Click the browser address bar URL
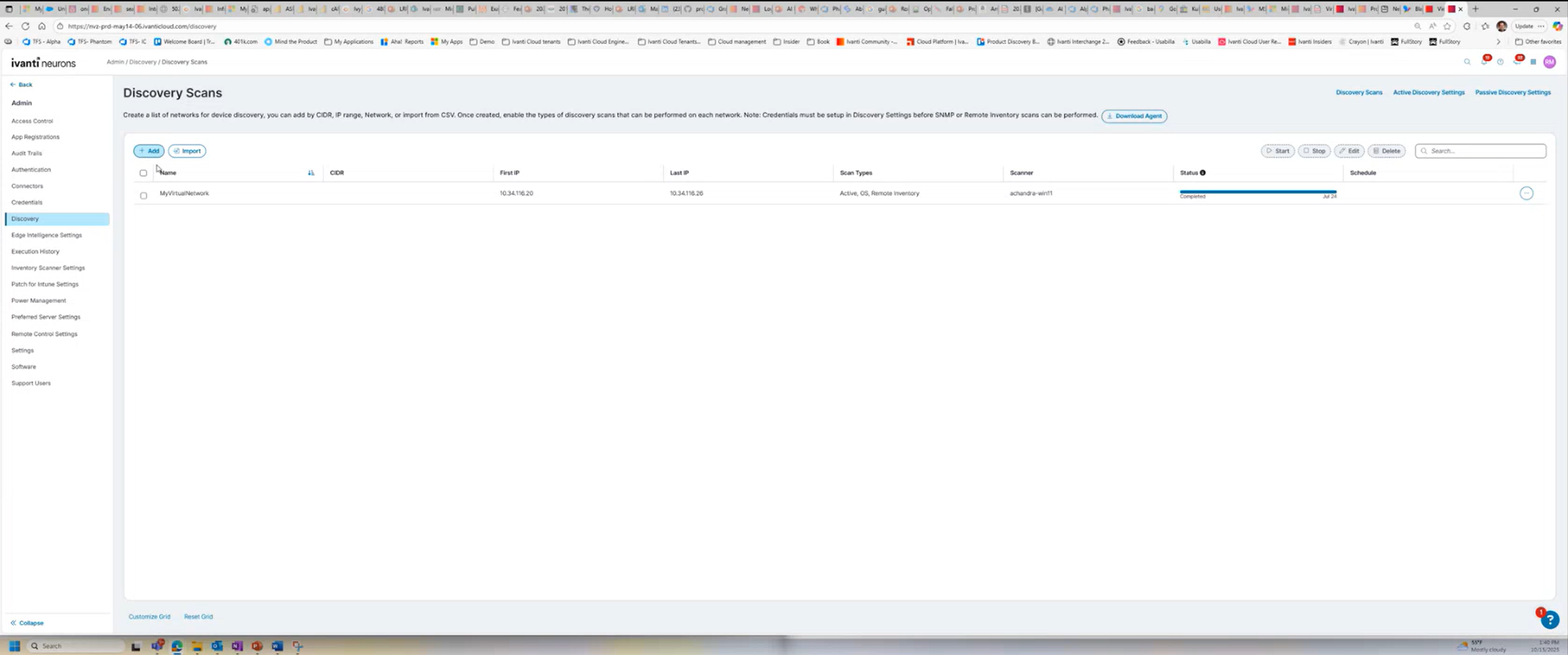Image resolution: width=1568 pixels, height=655 pixels. click(x=142, y=26)
